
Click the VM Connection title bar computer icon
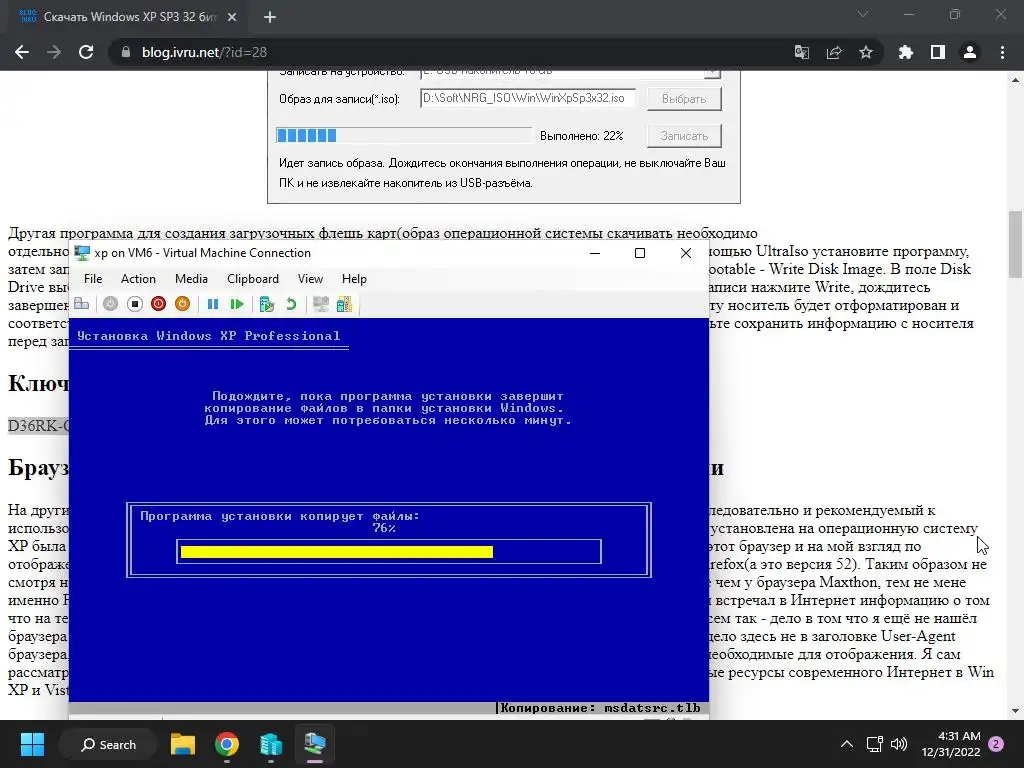(x=82, y=253)
